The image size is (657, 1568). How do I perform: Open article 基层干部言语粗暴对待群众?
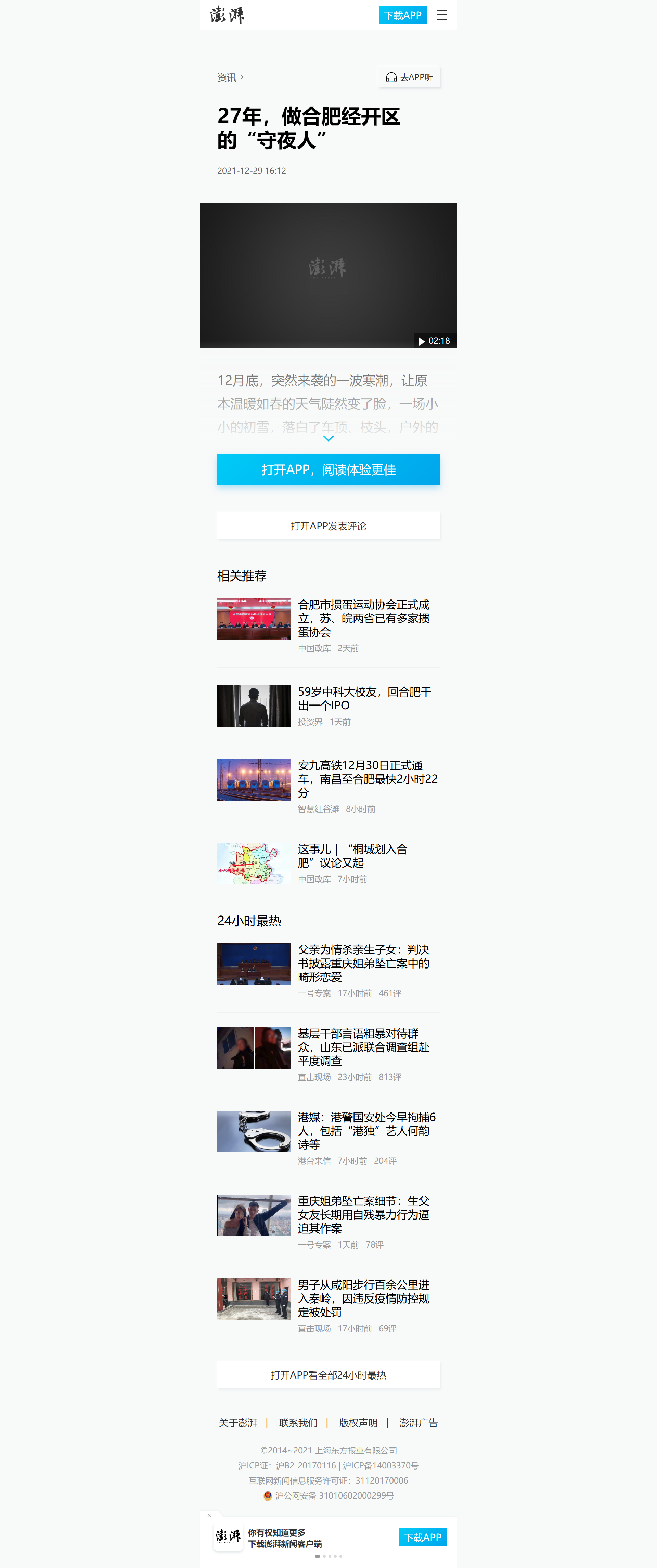(364, 1047)
